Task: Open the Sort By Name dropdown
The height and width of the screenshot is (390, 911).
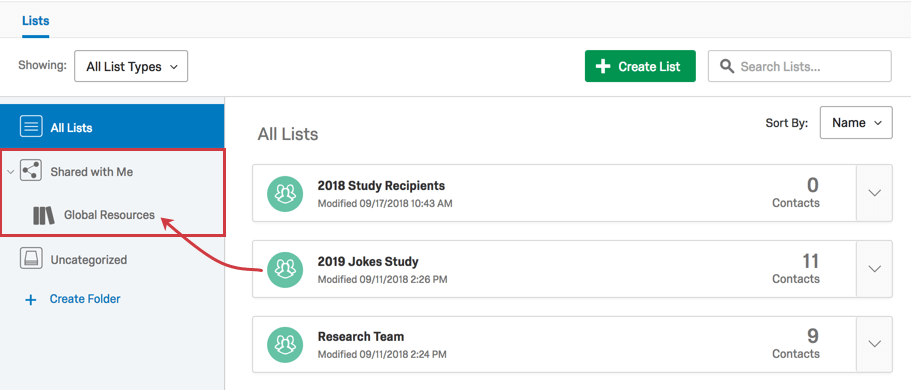Action: [x=856, y=123]
